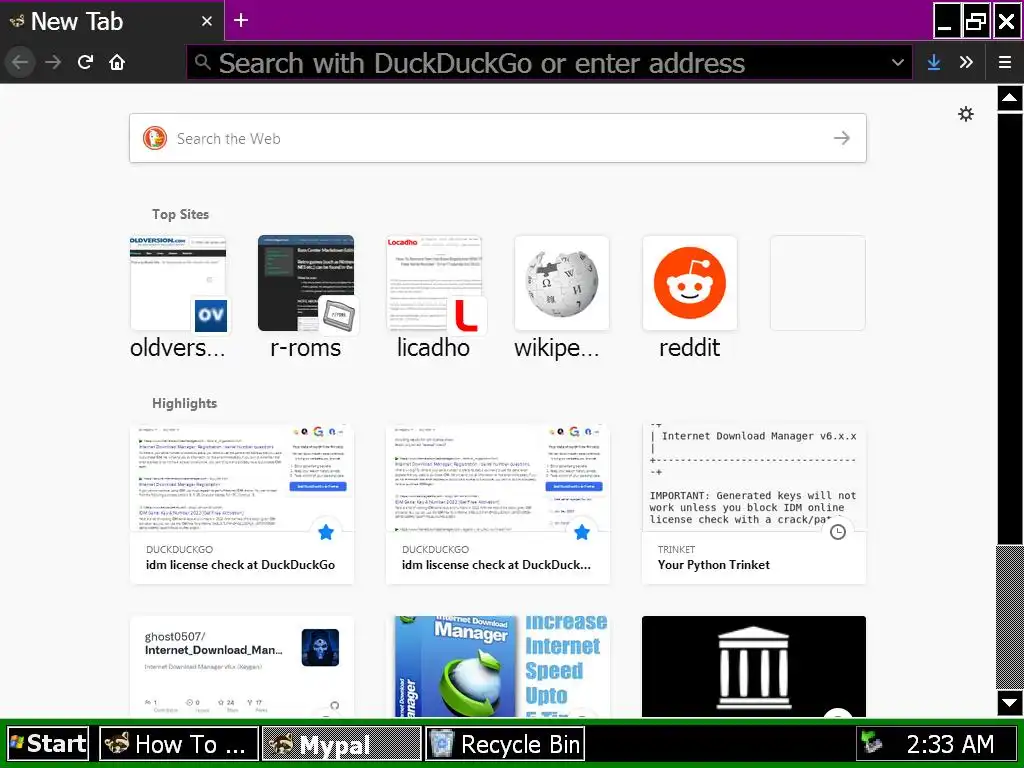
Task: Click the system tray network icon
Action: pos(872,744)
